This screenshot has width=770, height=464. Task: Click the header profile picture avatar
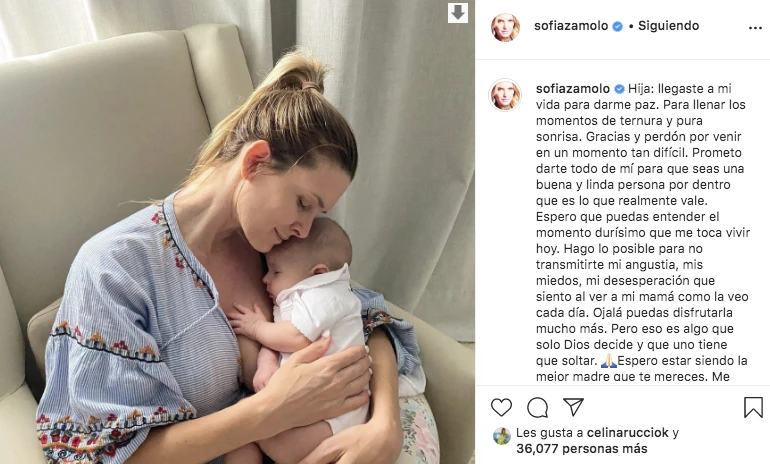(505, 27)
